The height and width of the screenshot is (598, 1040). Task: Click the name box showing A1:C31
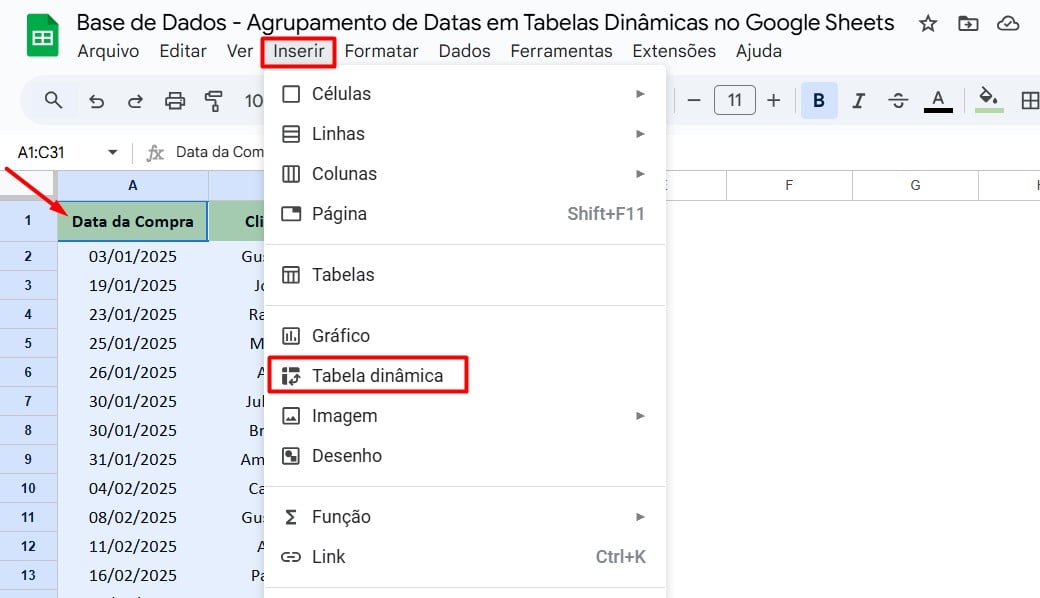click(x=41, y=152)
